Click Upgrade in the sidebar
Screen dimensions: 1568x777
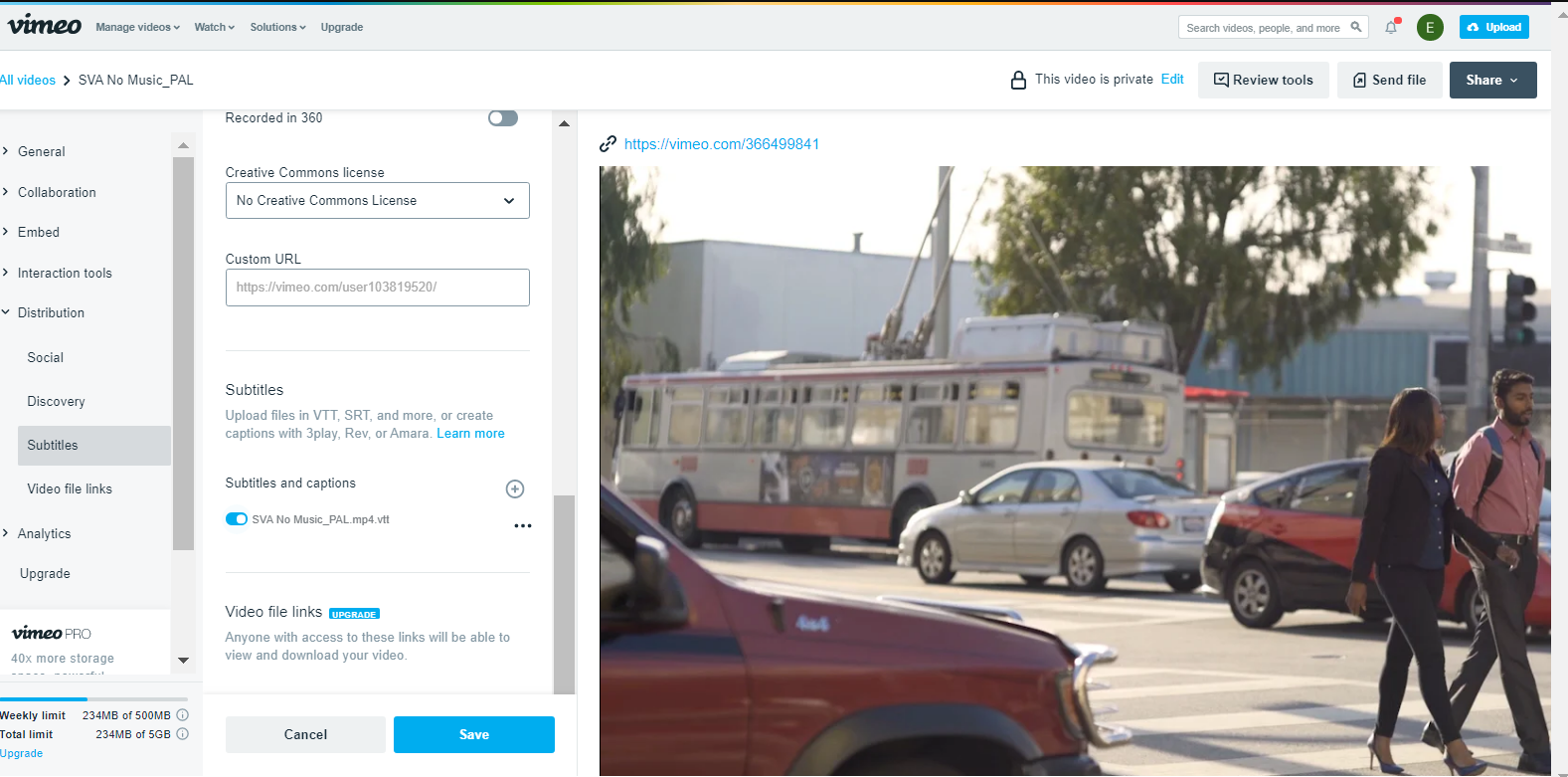click(45, 573)
